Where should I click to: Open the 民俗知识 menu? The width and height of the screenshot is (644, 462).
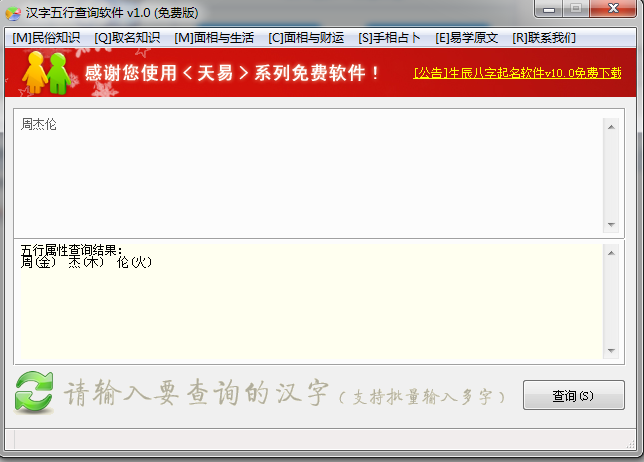tap(46, 38)
